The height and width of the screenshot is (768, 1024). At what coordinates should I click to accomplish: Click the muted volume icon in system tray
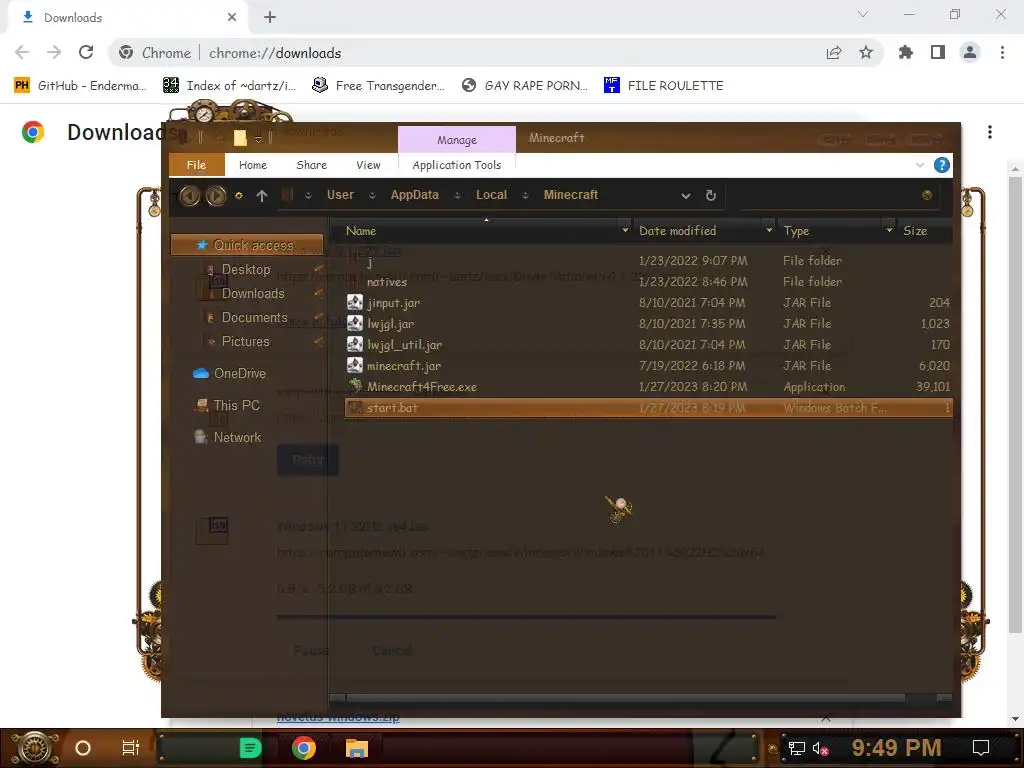(x=821, y=748)
